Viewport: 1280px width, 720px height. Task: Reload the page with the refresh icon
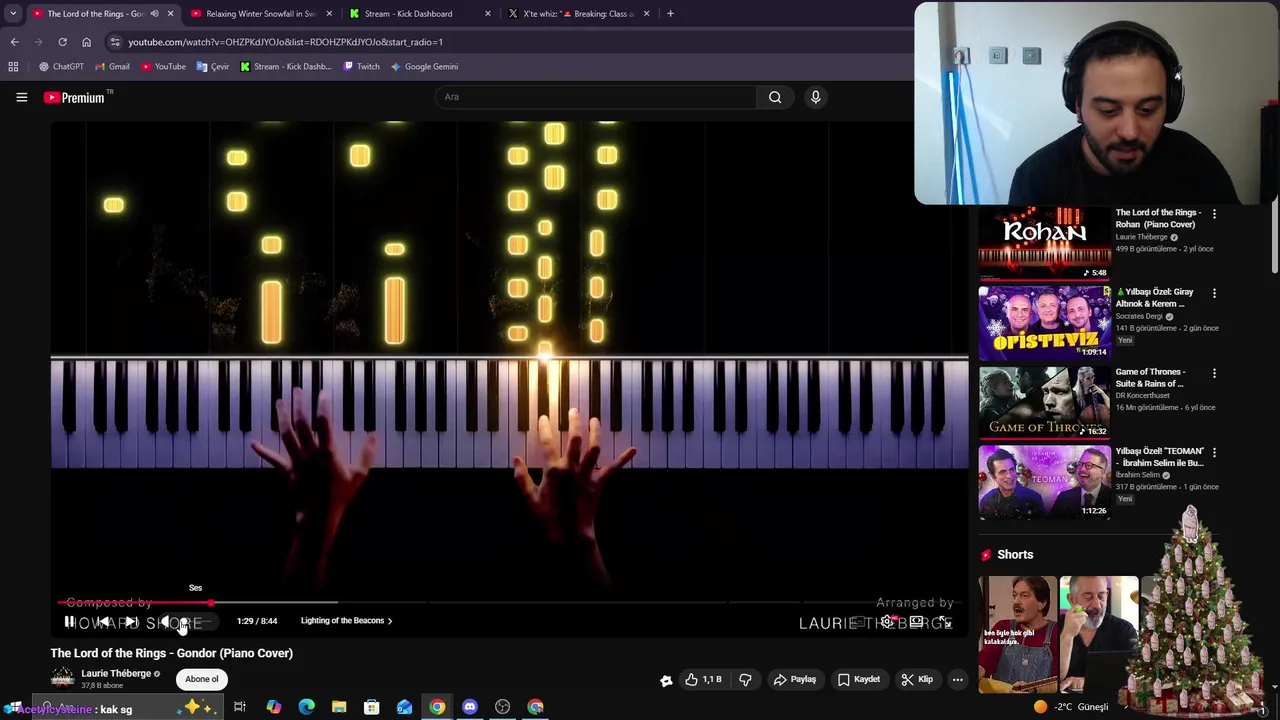tap(62, 42)
